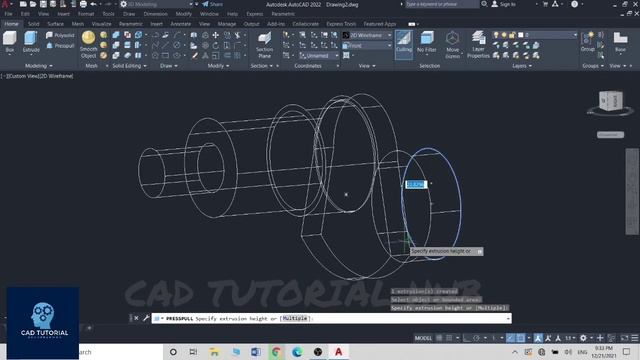Click the PRESSPULL command line input
Image resolution: width=640 pixels, height=360 pixels.
pyautogui.click(x=331, y=318)
